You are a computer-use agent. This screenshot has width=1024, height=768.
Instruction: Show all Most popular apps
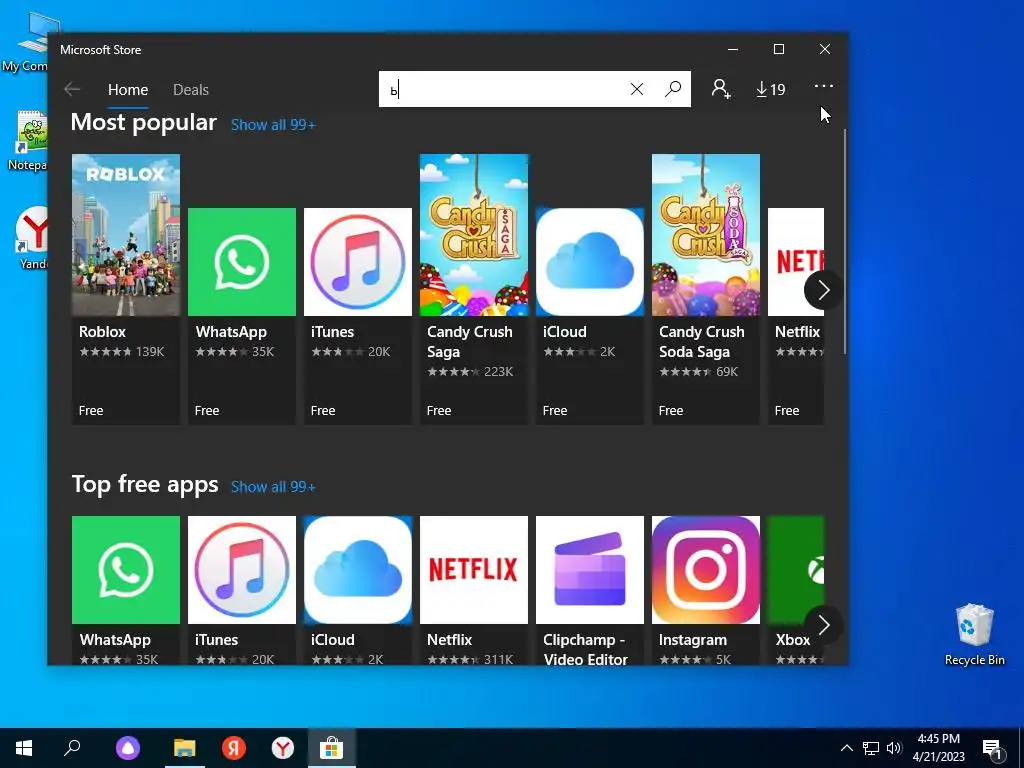pyautogui.click(x=273, y=125)
